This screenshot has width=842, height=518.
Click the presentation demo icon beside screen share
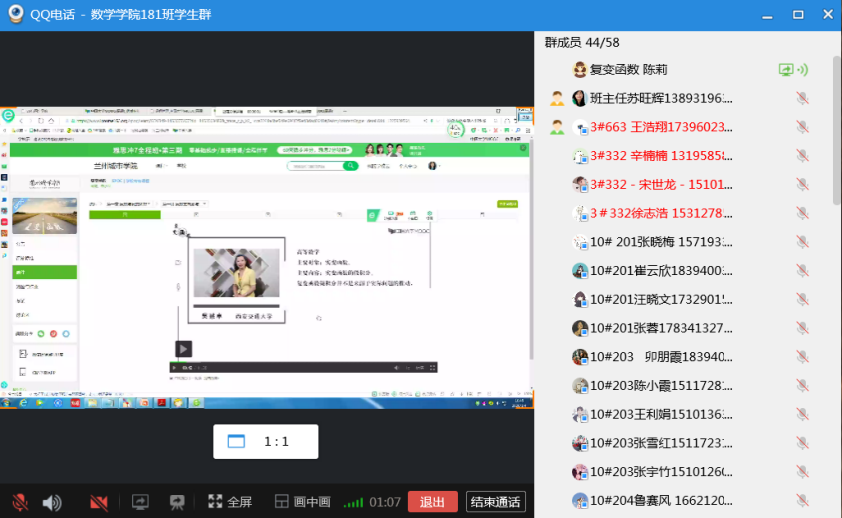click(176, 502)
